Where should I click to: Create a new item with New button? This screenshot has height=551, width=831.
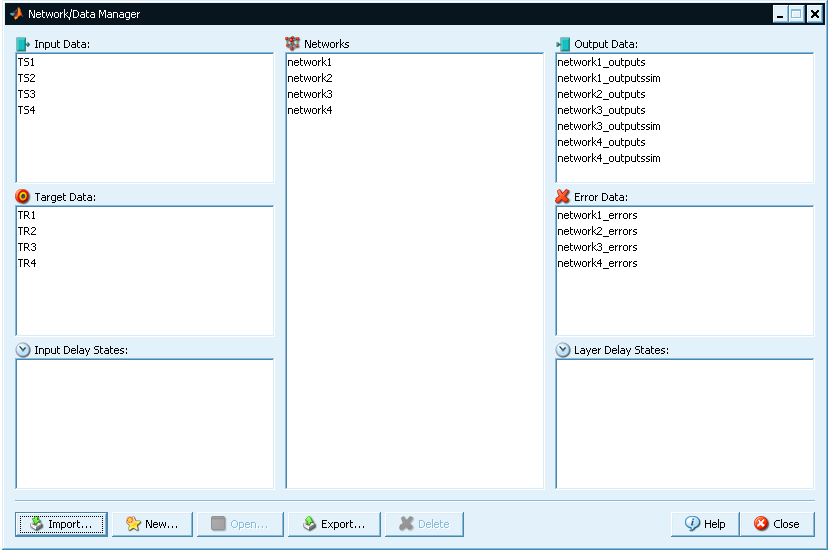[x=152, y=524]
